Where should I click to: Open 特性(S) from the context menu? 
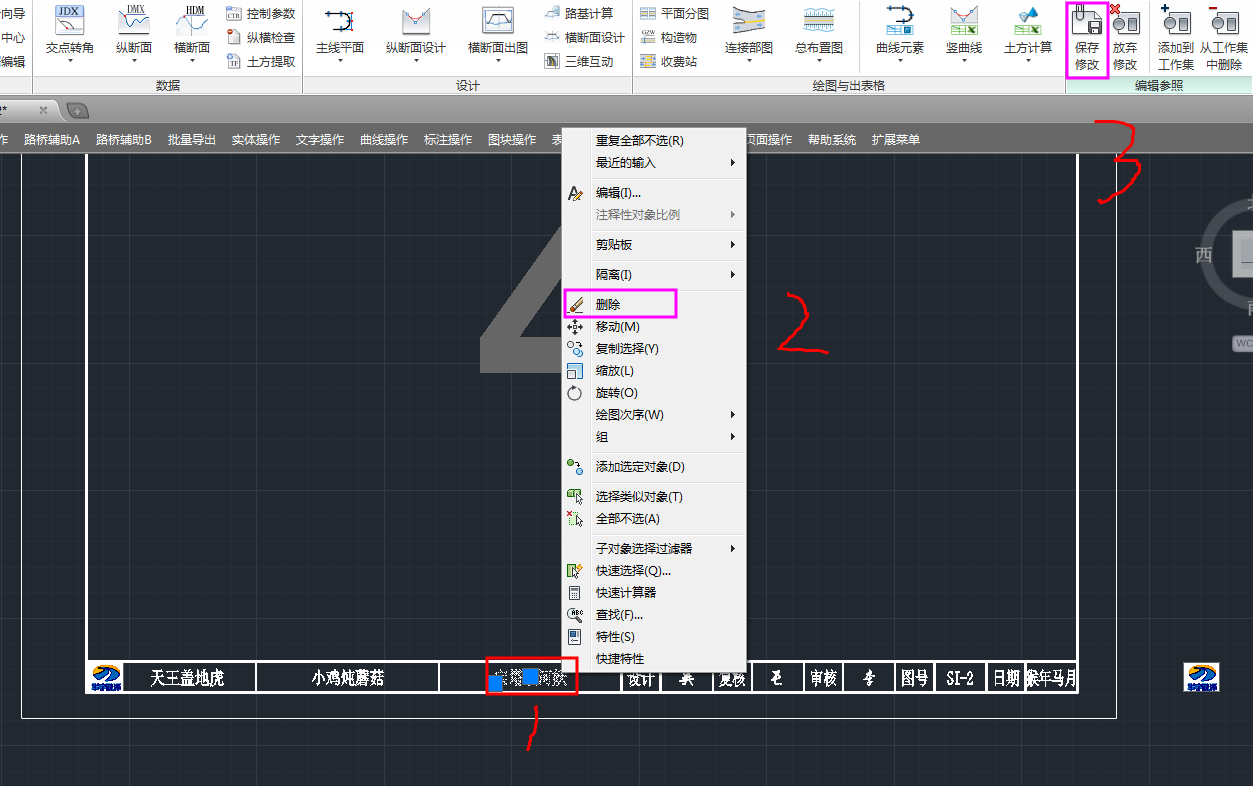(654, 637)
